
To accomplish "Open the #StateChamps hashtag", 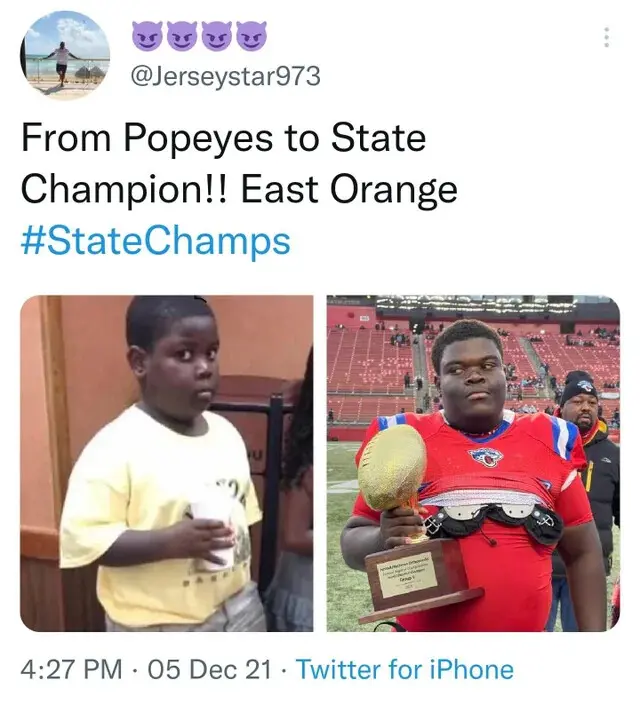I will (155, 242).
